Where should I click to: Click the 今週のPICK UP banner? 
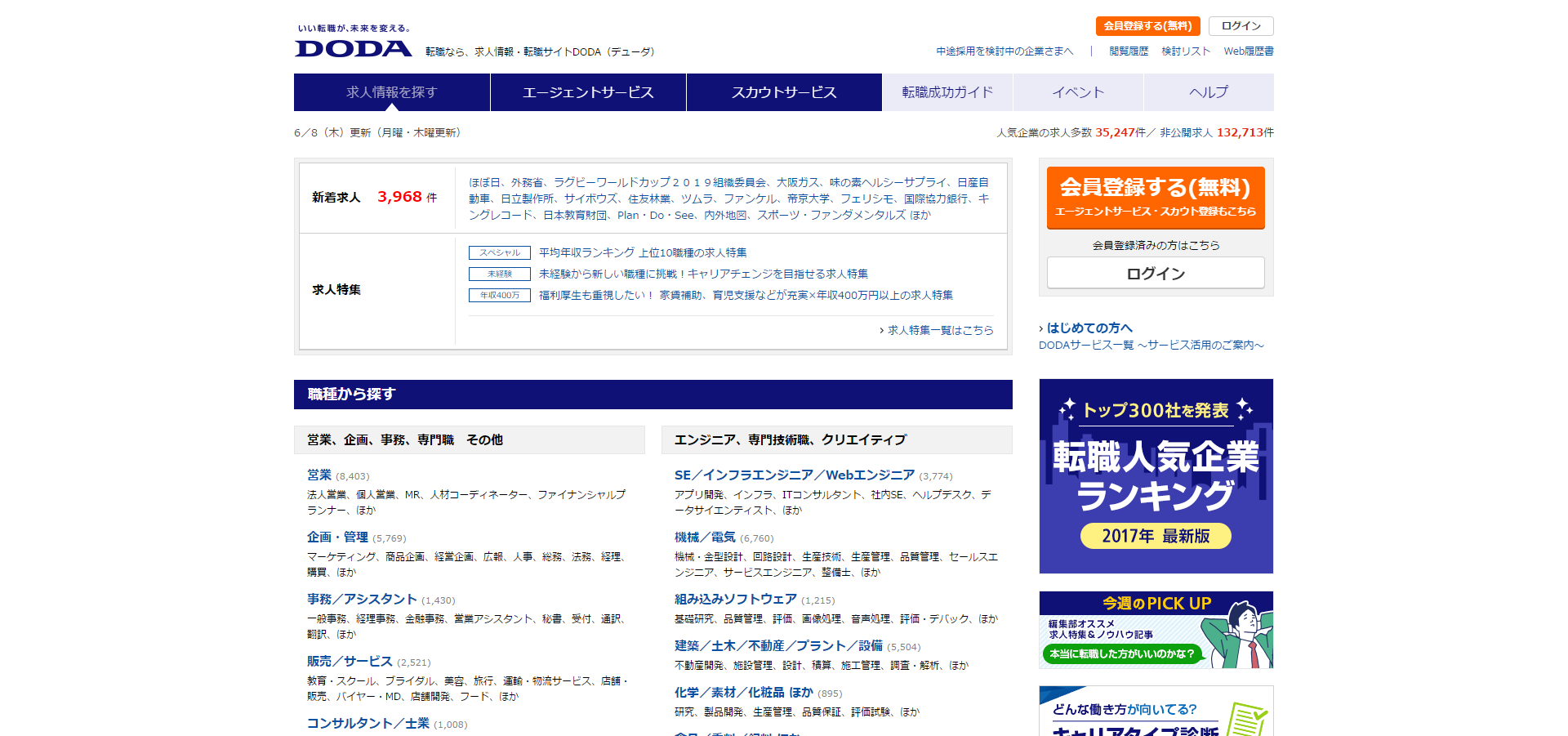[1155, 629]
